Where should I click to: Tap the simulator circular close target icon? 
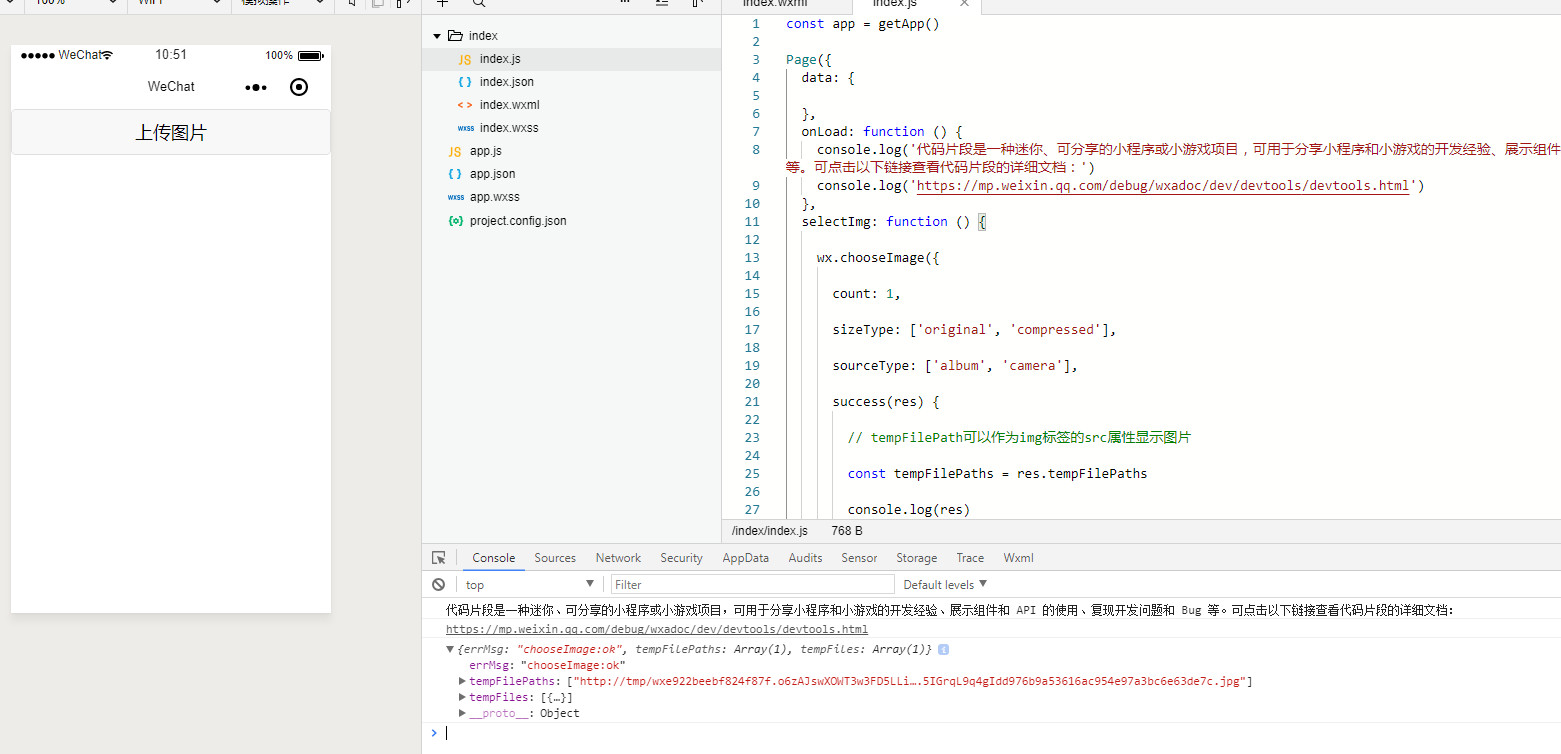pyautogui.click(x=298, y=87)
